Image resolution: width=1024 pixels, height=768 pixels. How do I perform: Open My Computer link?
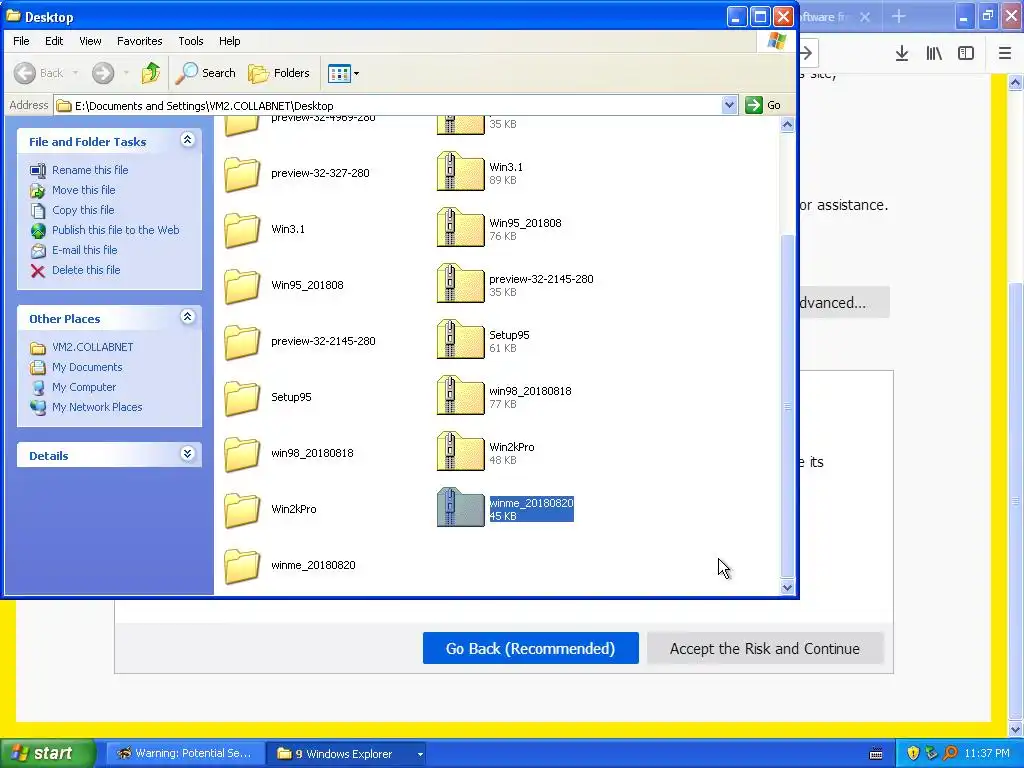click(84, 387)
